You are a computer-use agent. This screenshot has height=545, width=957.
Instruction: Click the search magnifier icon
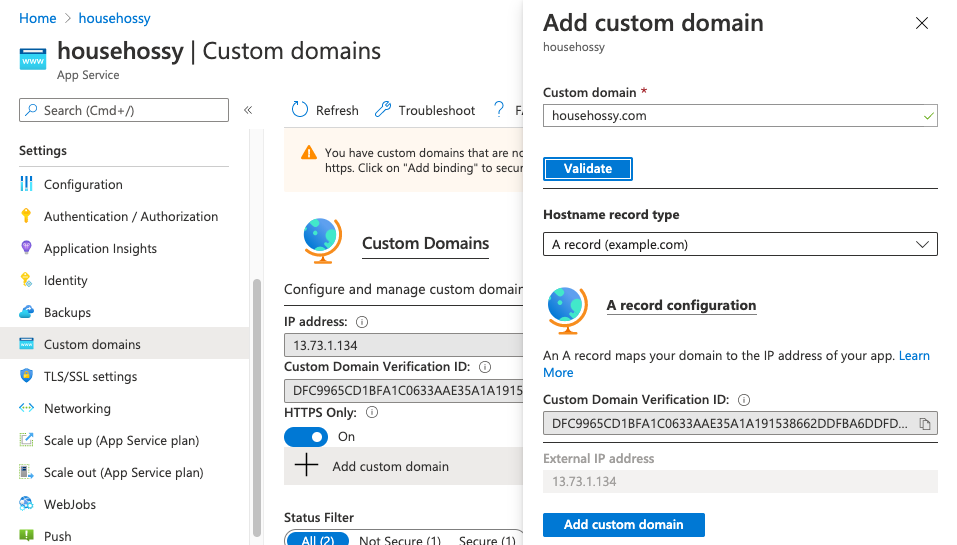[31, 110]
